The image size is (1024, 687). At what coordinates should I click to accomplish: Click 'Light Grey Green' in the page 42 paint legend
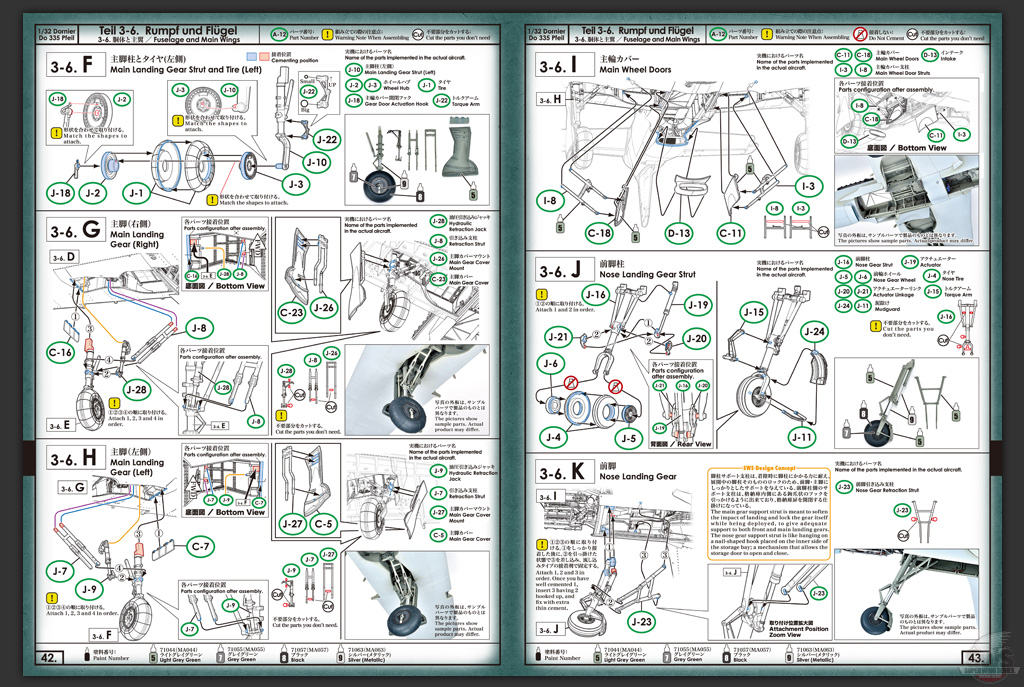point(180,660)
